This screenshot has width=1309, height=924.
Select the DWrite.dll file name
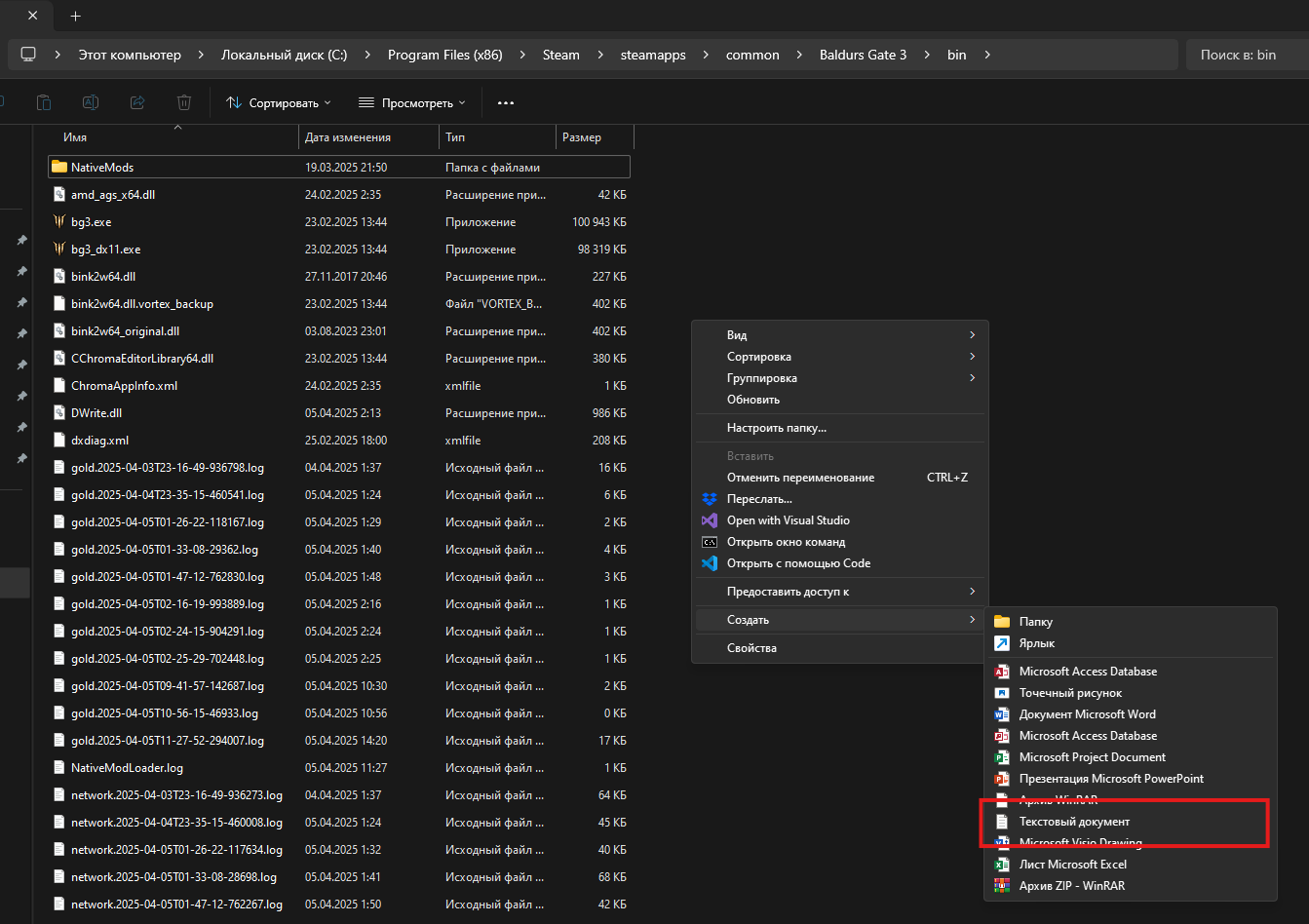(x=96, y=413)
